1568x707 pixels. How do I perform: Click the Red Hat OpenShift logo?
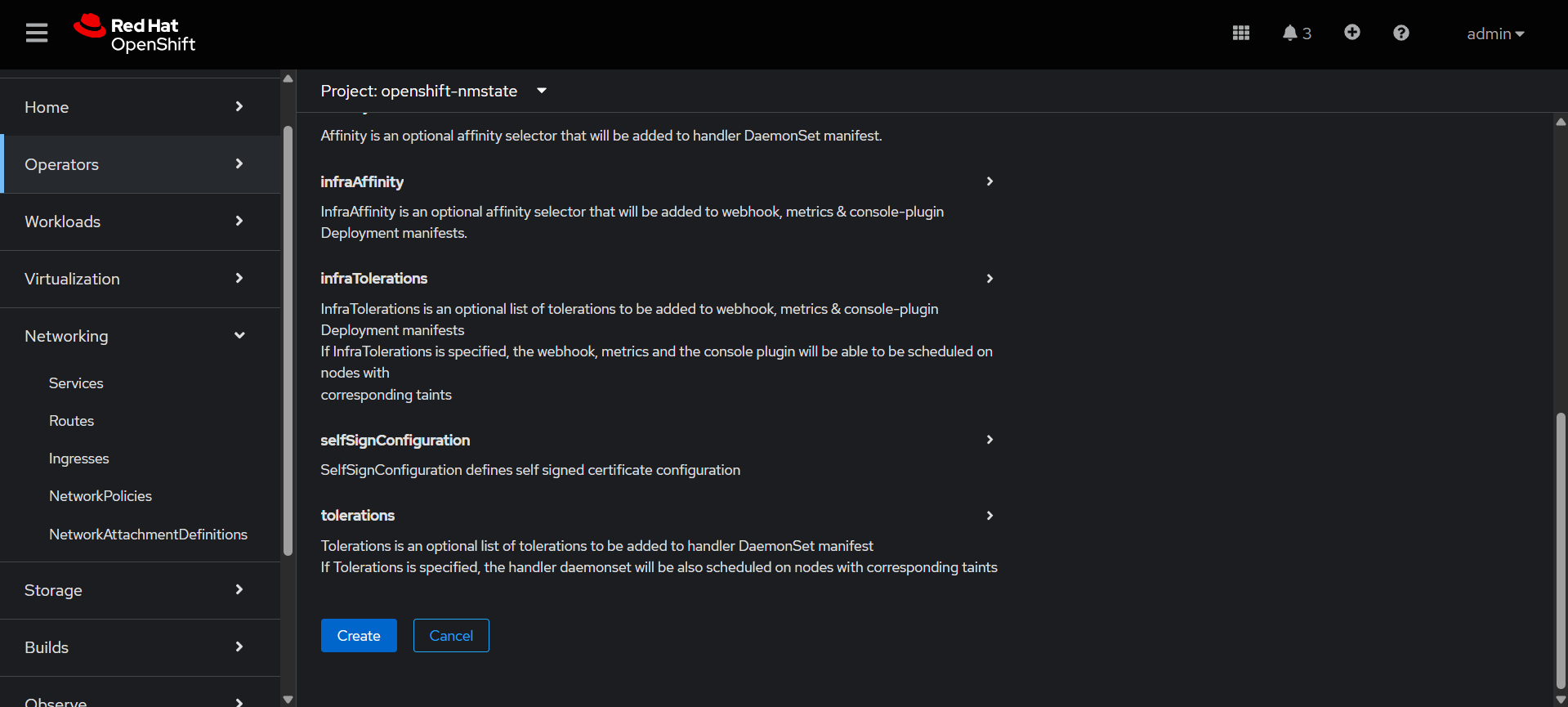coord(135,34)
